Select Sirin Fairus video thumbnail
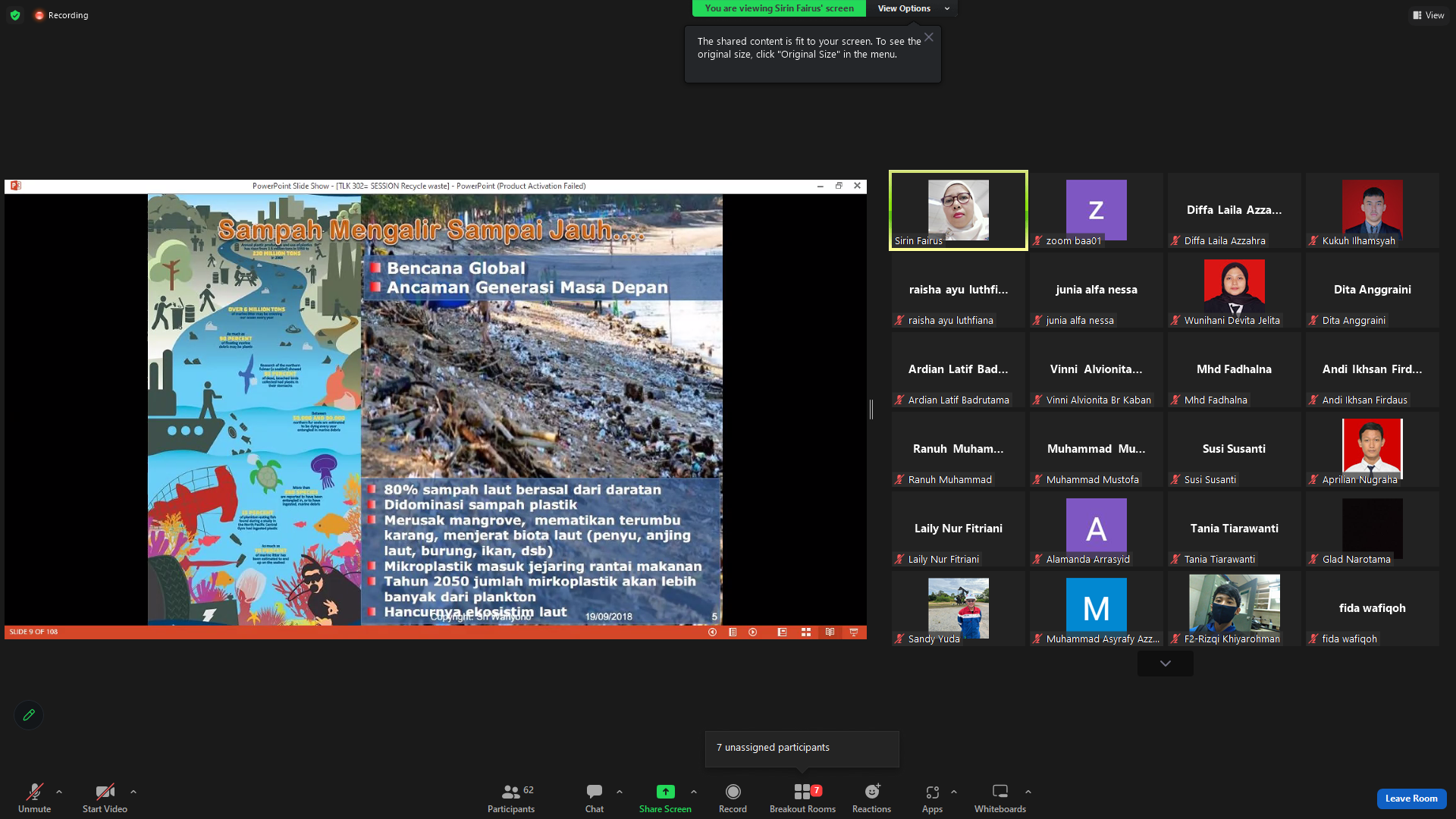 tap(959, 210)
